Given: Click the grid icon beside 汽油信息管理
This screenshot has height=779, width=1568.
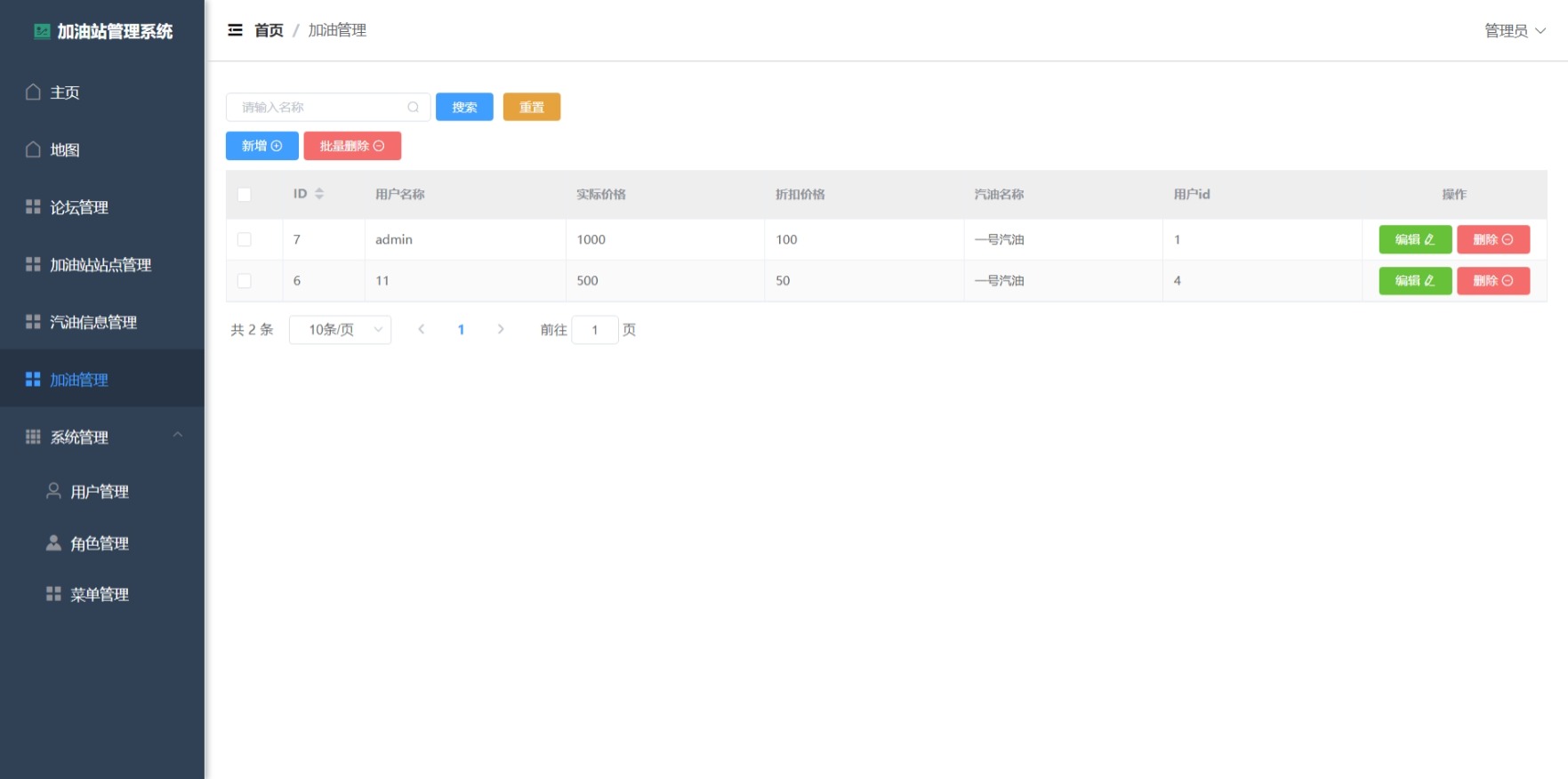Looking at the screenshot, I should (x=33, y=321).
